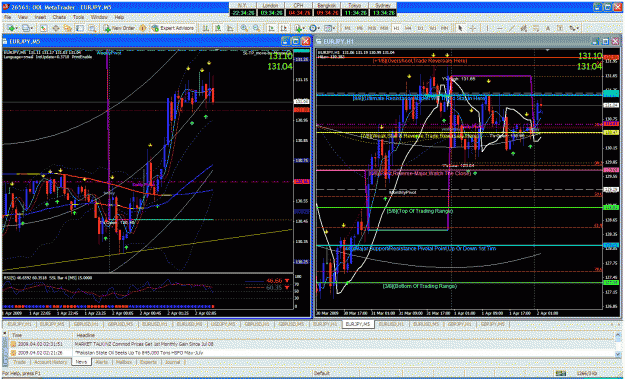Open the Tools menu

(79, 18)
